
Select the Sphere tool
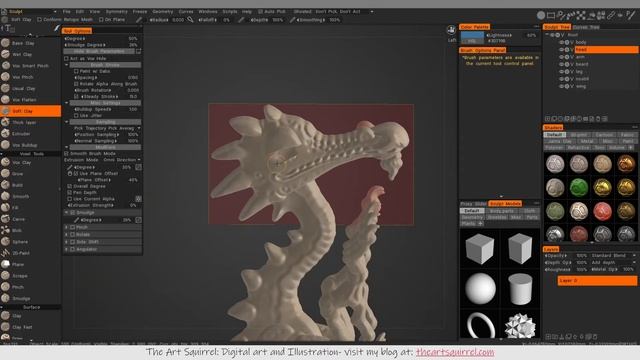click(31, 242)
